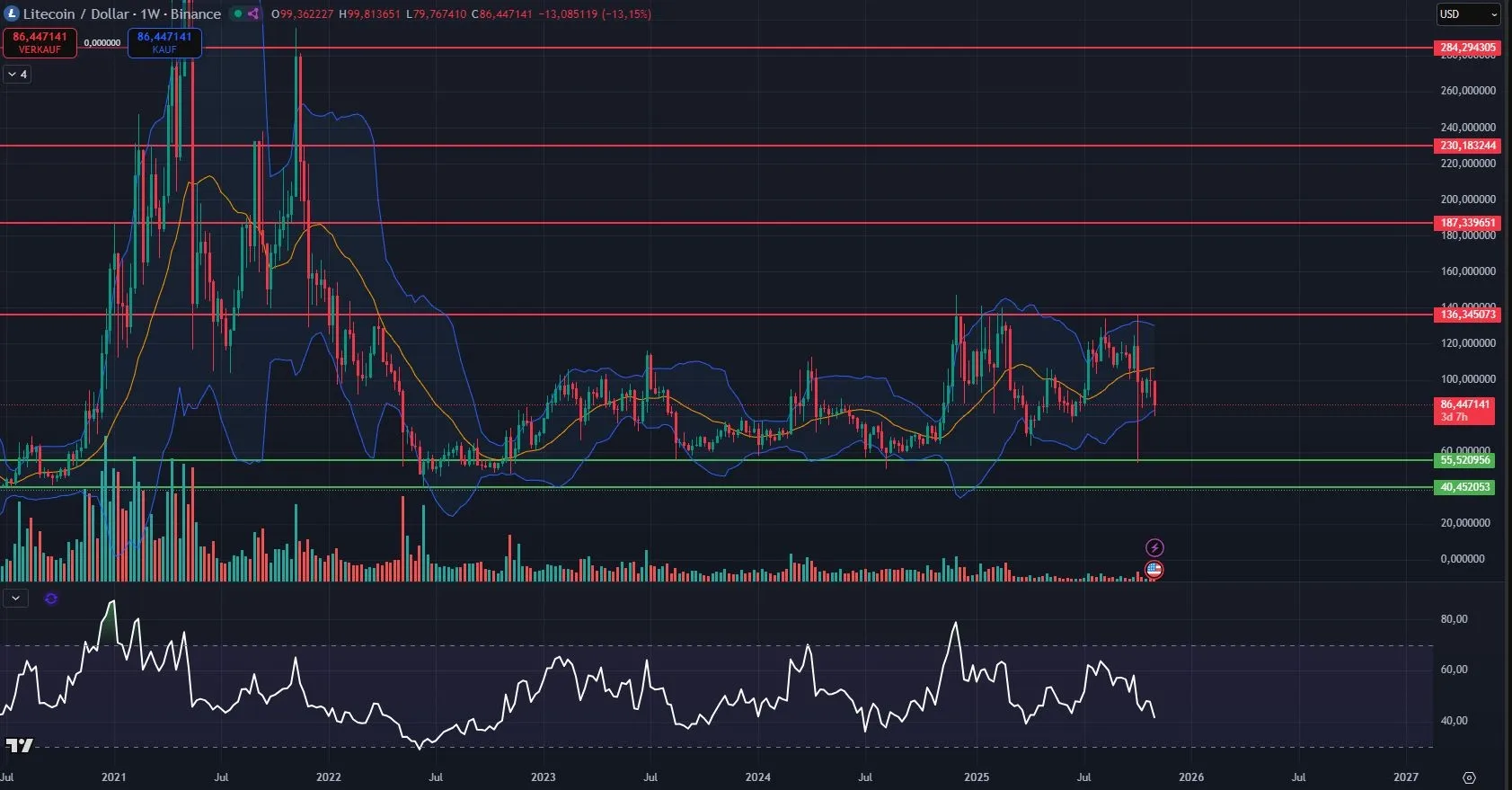1512x790 pixels.
Task: Select the 136,345073 red price label
Action: [1468, 315]
